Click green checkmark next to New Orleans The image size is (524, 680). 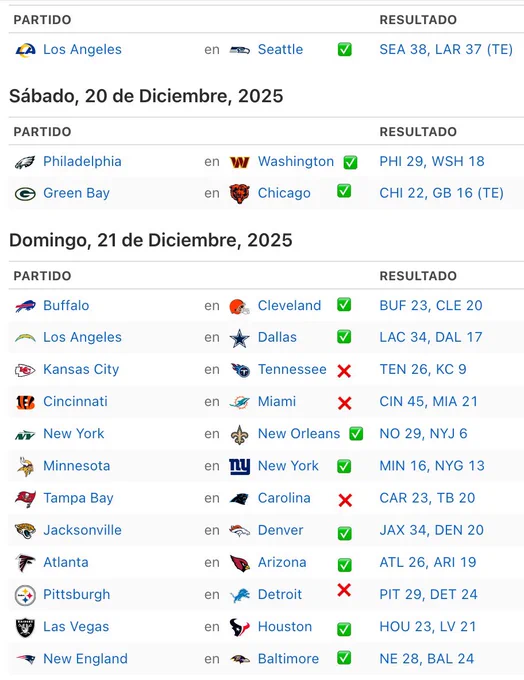coord(356,433)
